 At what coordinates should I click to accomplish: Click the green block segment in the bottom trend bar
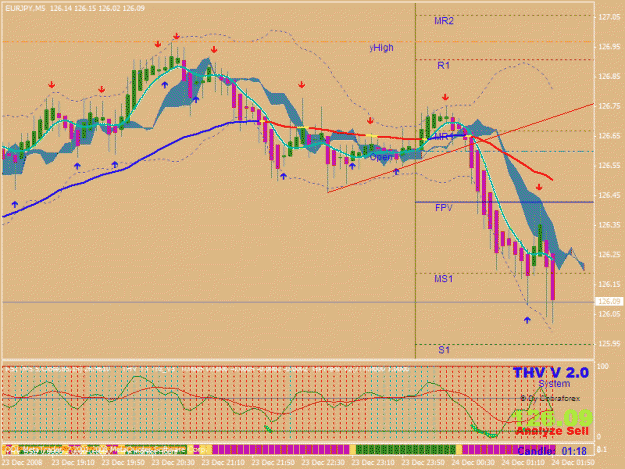[x=405, y=450]
